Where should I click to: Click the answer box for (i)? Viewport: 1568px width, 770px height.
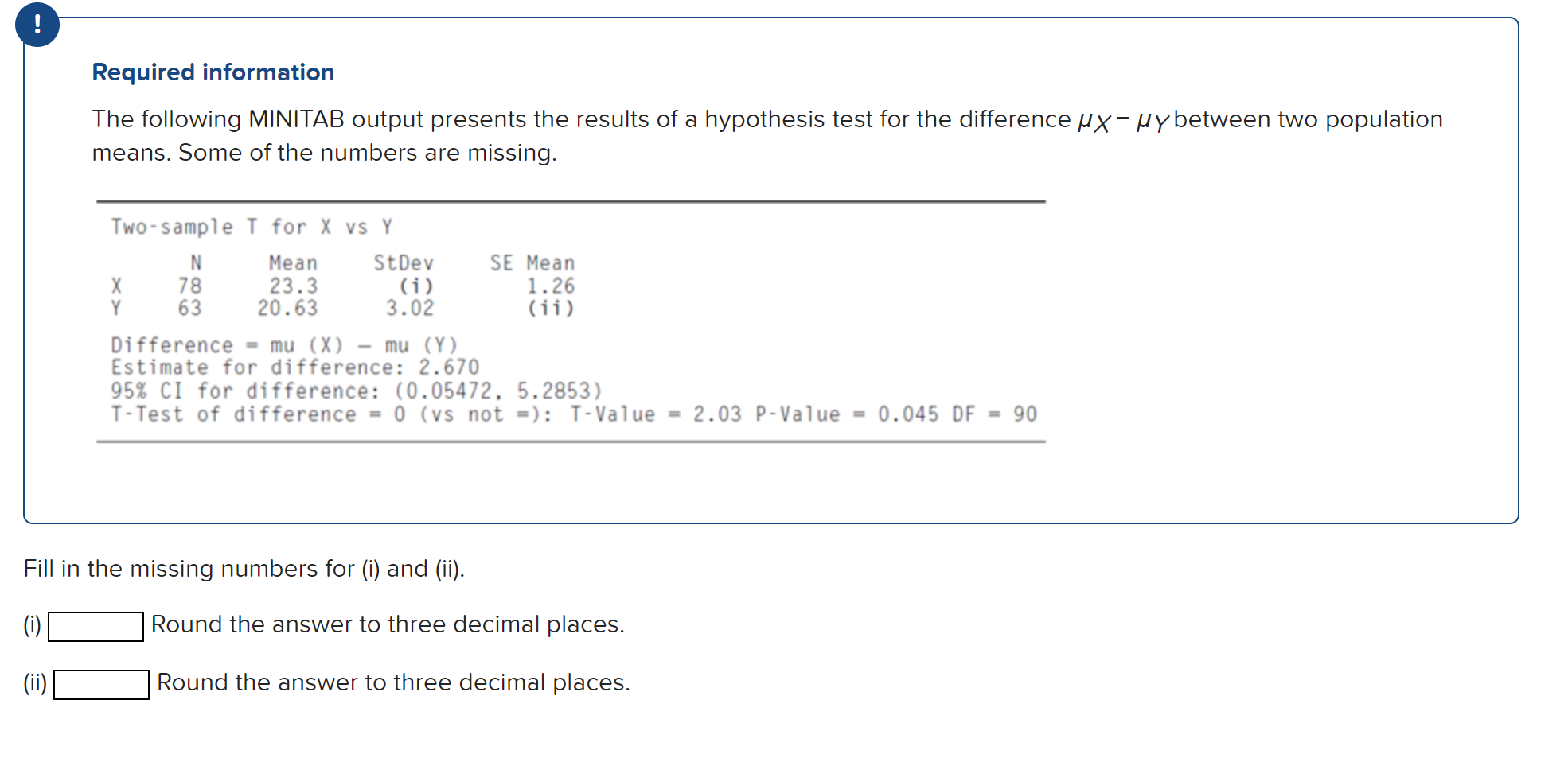pos(95,627)
